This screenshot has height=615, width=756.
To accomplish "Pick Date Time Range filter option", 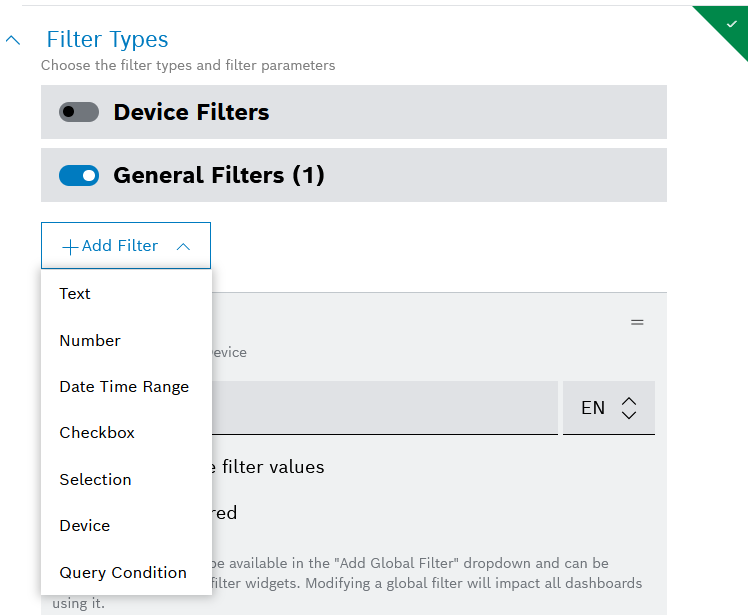I will click(124, 387).
